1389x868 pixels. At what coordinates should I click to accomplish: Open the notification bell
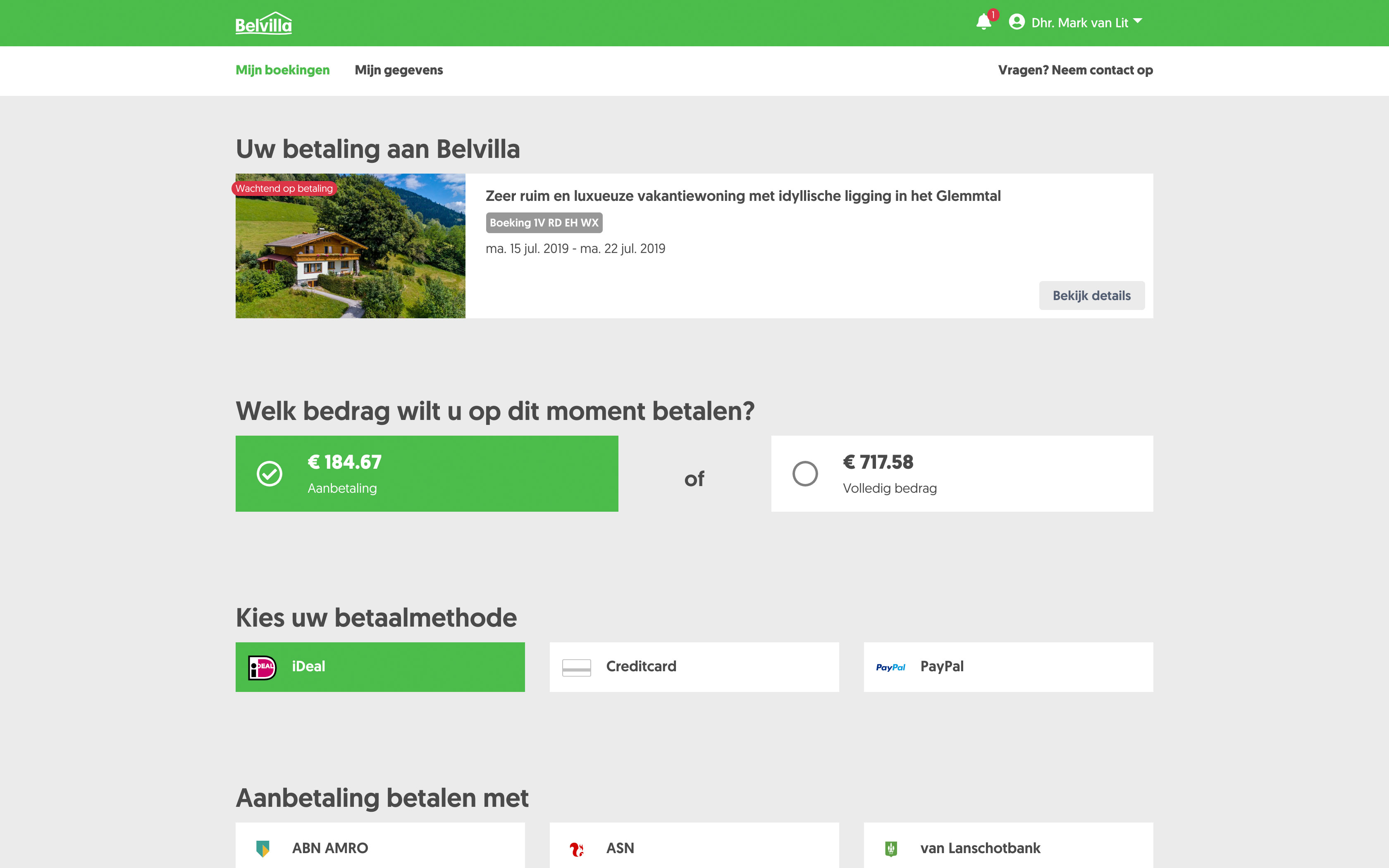click(984, 22)
